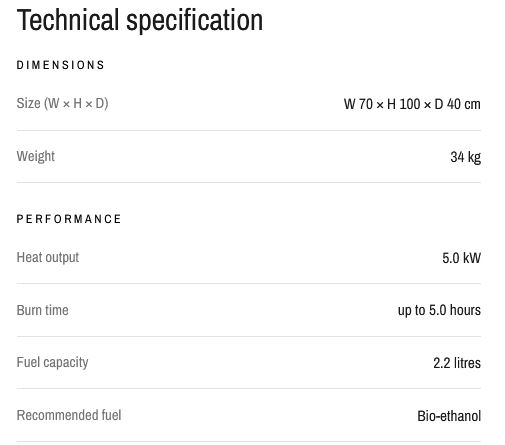The width and height of the screenshot is (505, 445).
Task: Select the W 70 × H 100 × D 40 cm value
Action: click(x=412, y=104)
